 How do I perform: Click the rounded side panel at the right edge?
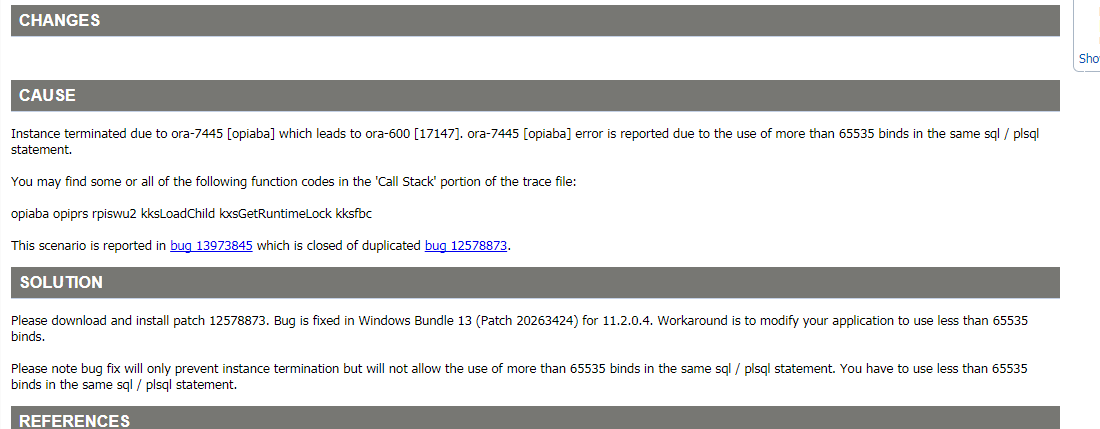click(x=1087, y=35)
